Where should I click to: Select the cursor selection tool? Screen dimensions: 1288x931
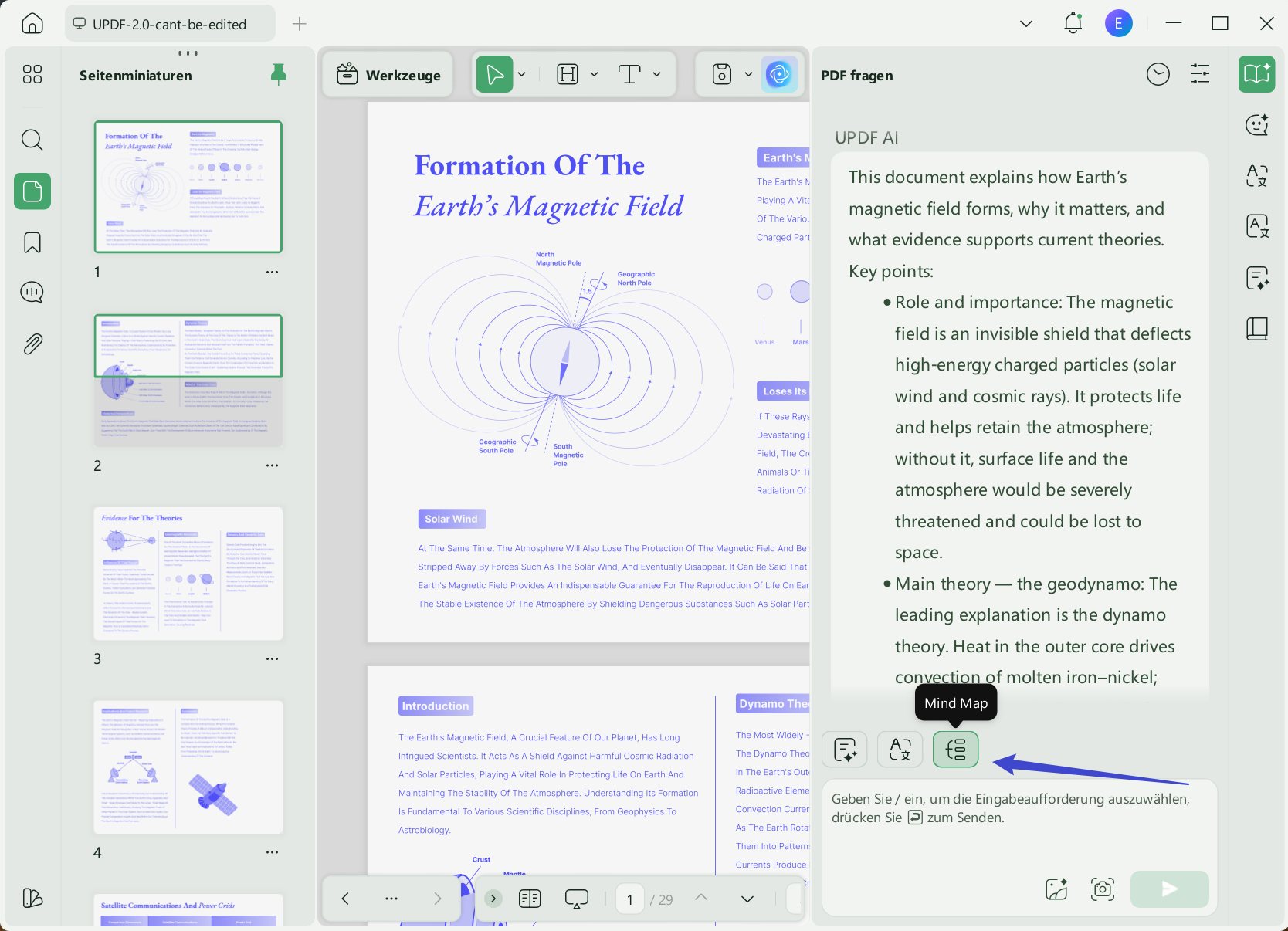pos(495,74)
